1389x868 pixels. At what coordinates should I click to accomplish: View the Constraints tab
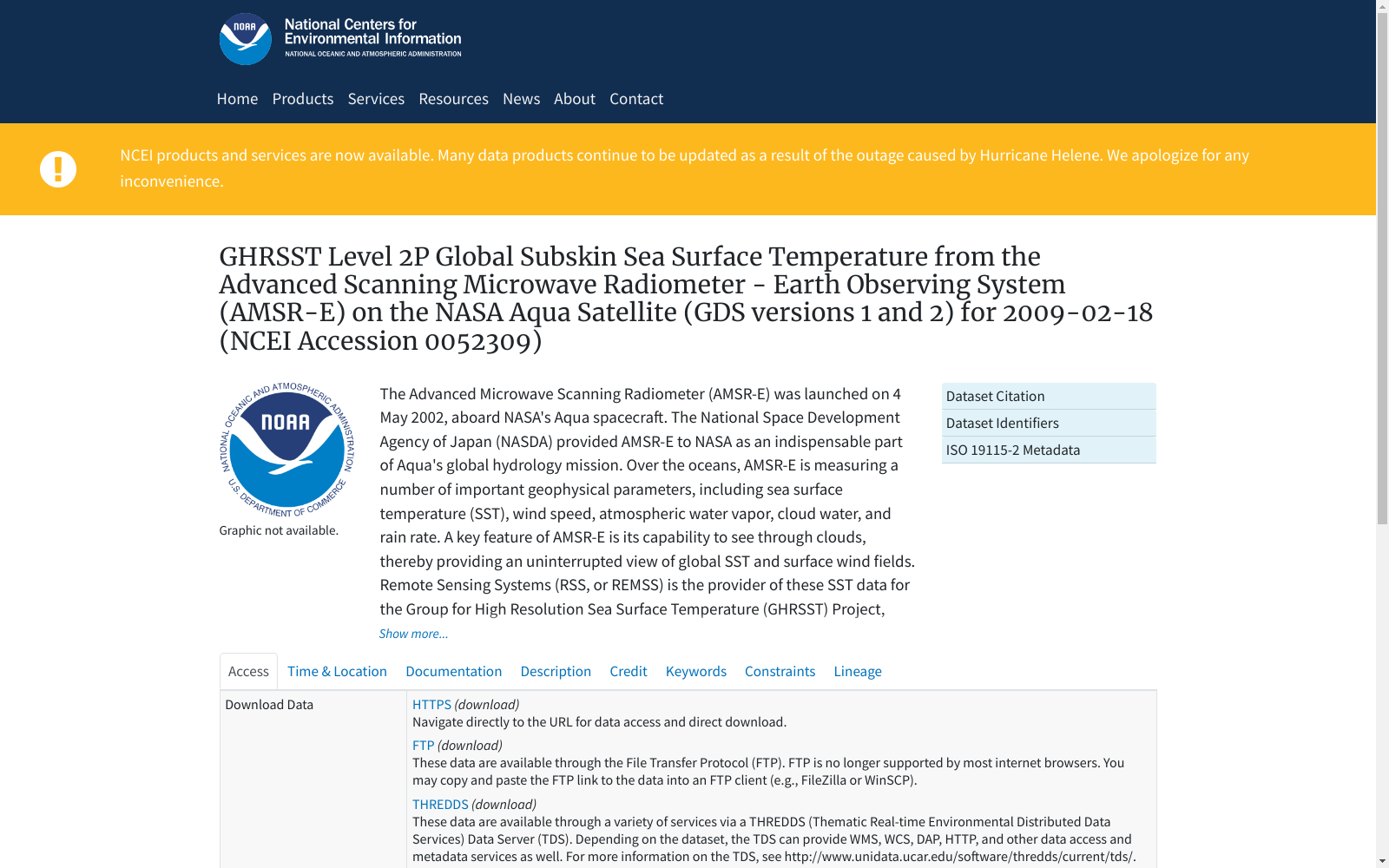pyautogui.click(x=780, y=672)
